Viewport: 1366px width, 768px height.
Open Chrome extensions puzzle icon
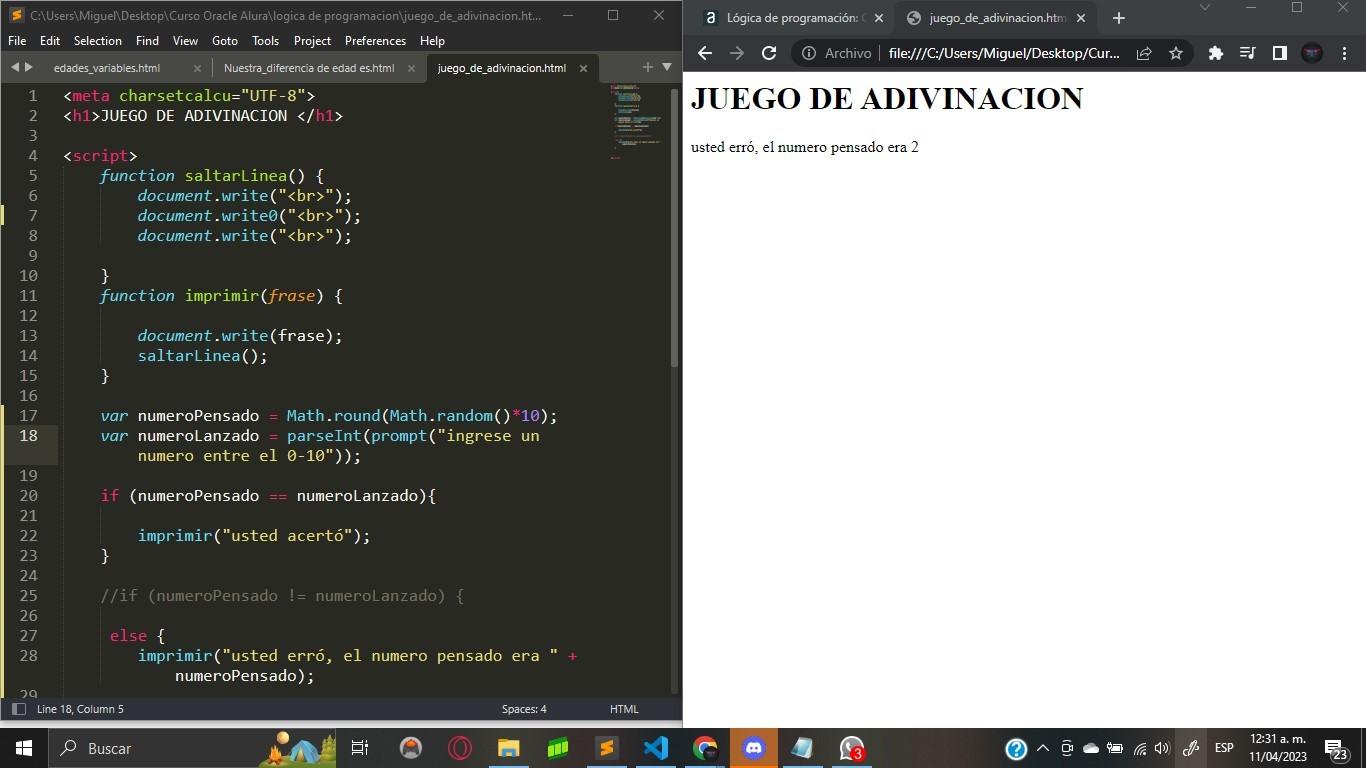(x=1216, y=53)
